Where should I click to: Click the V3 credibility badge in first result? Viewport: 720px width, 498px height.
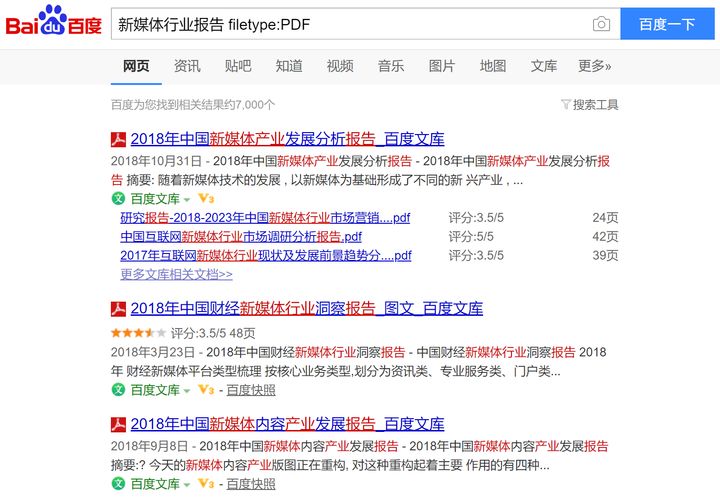(206, 198)
